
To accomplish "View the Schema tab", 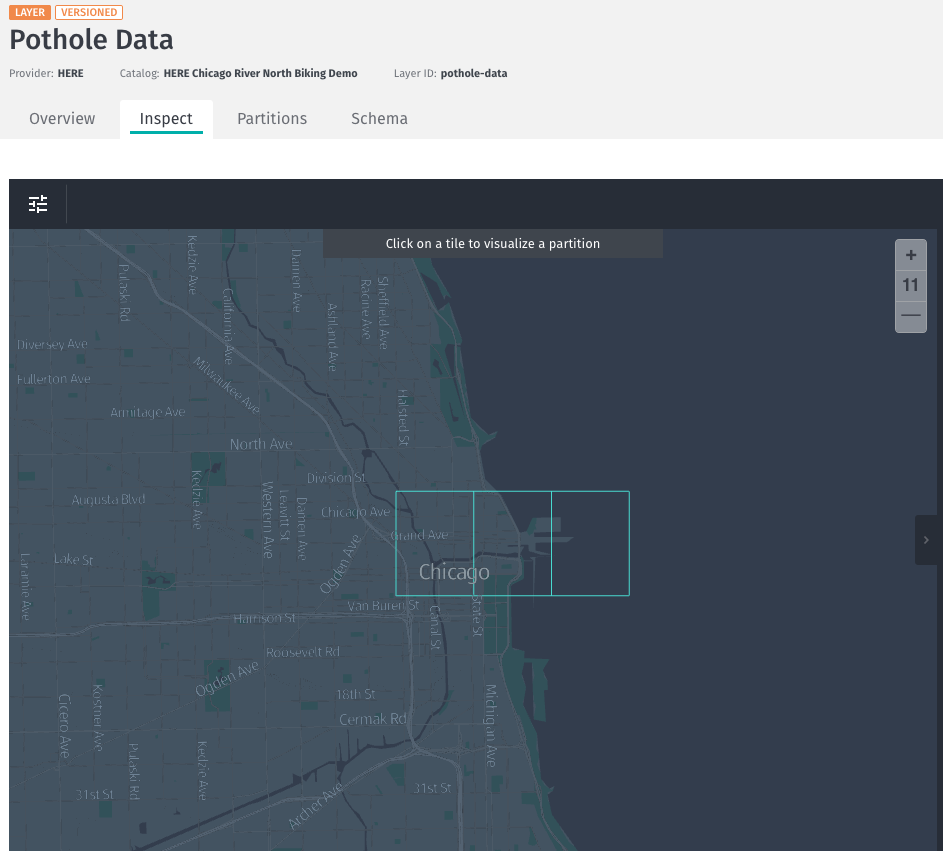I will [379, 118].
